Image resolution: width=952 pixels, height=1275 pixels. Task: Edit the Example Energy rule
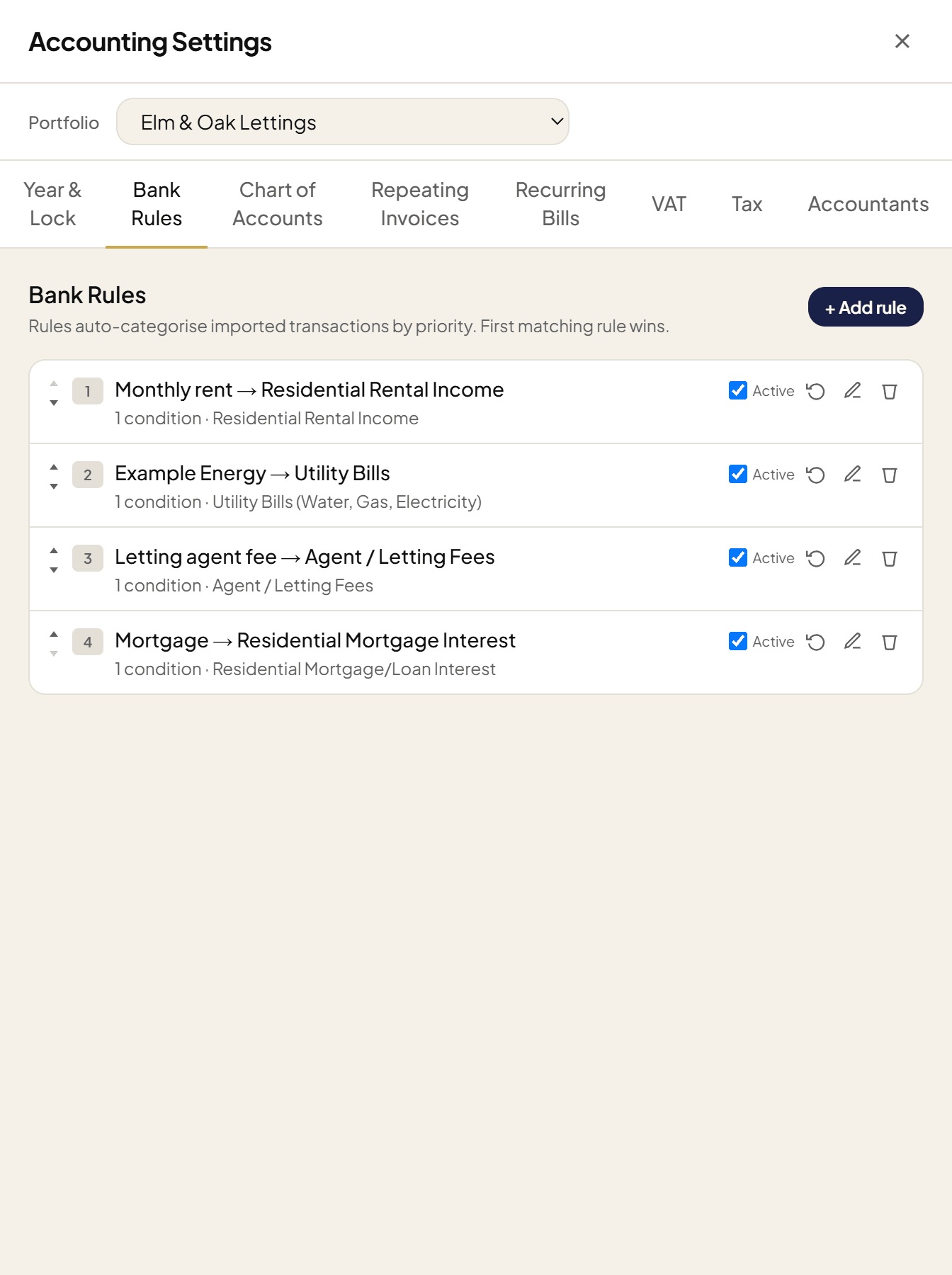[852, 475]
